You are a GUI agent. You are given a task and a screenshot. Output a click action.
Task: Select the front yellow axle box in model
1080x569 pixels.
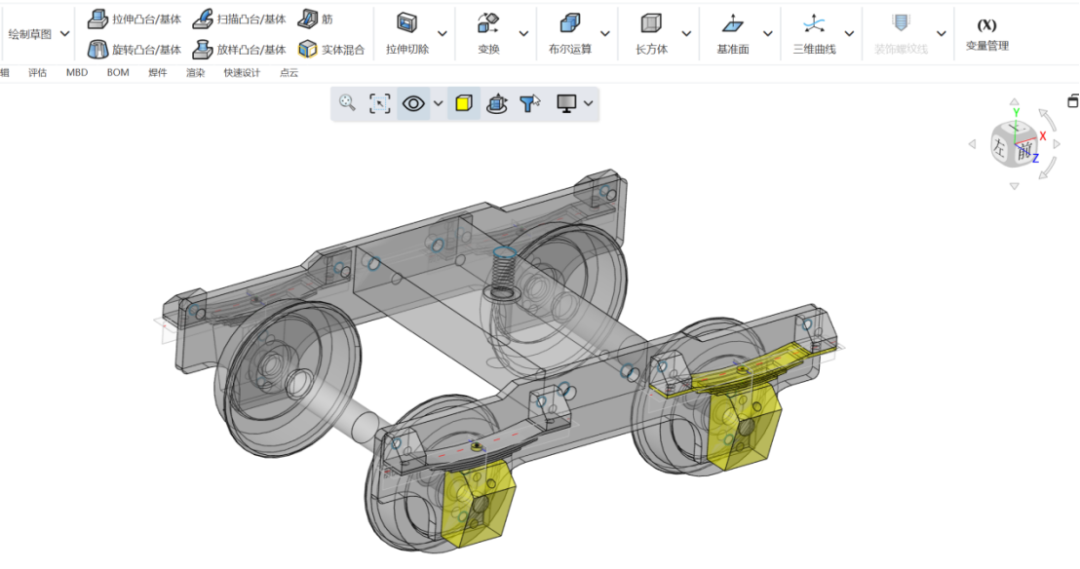(479, 504)
